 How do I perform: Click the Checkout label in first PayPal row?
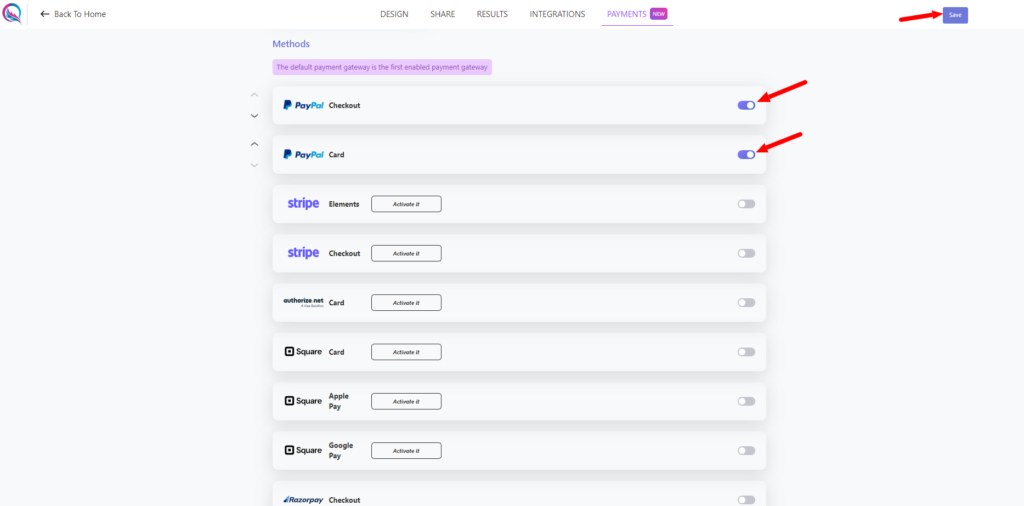(x=344, y=105)
